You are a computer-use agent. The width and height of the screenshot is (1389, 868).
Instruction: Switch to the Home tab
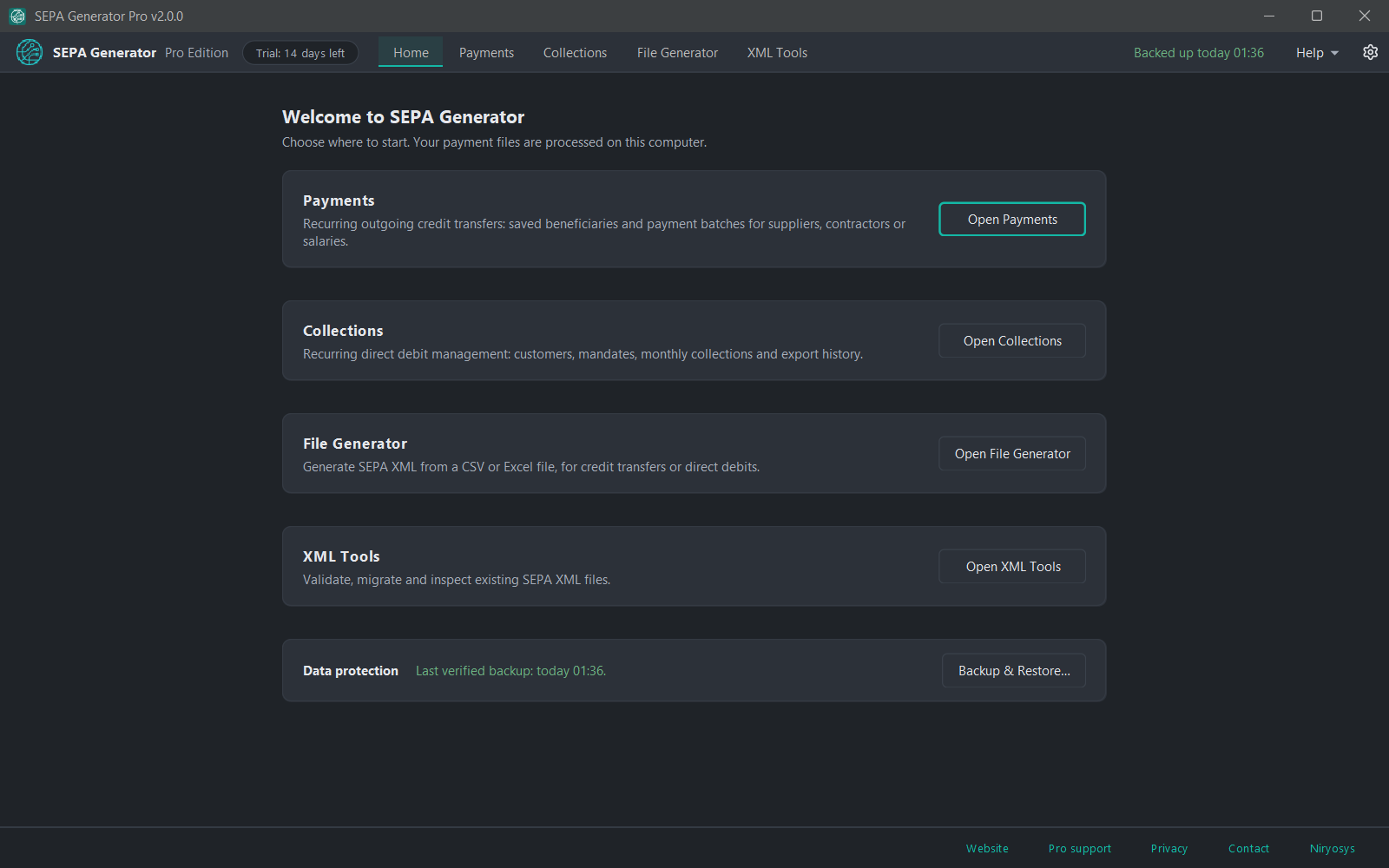click(411, 52)
